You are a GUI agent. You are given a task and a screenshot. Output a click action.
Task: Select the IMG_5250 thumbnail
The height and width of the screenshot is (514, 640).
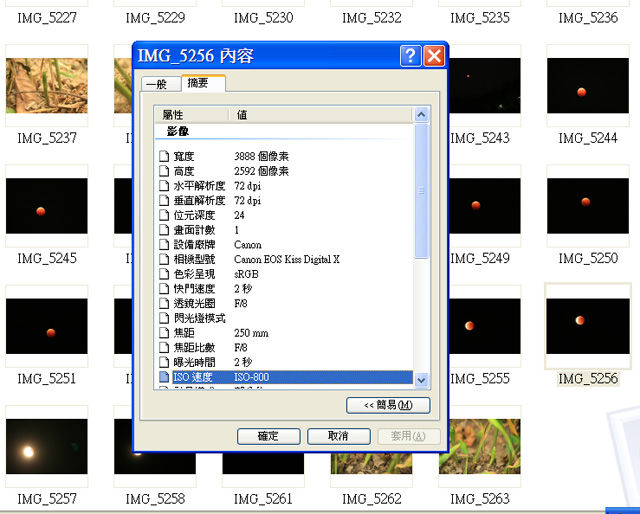click(x=588, y=206)
